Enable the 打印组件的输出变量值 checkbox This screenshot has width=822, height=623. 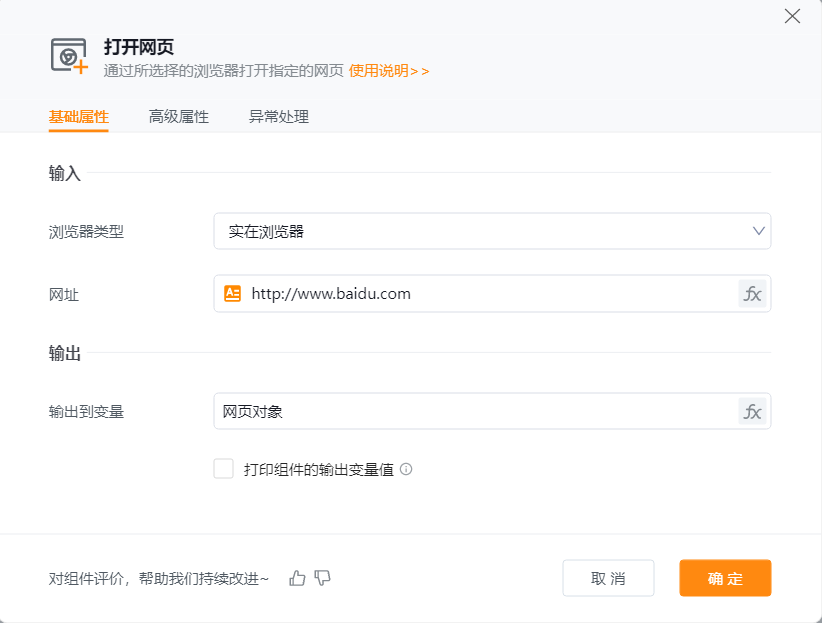pos(224,469)
